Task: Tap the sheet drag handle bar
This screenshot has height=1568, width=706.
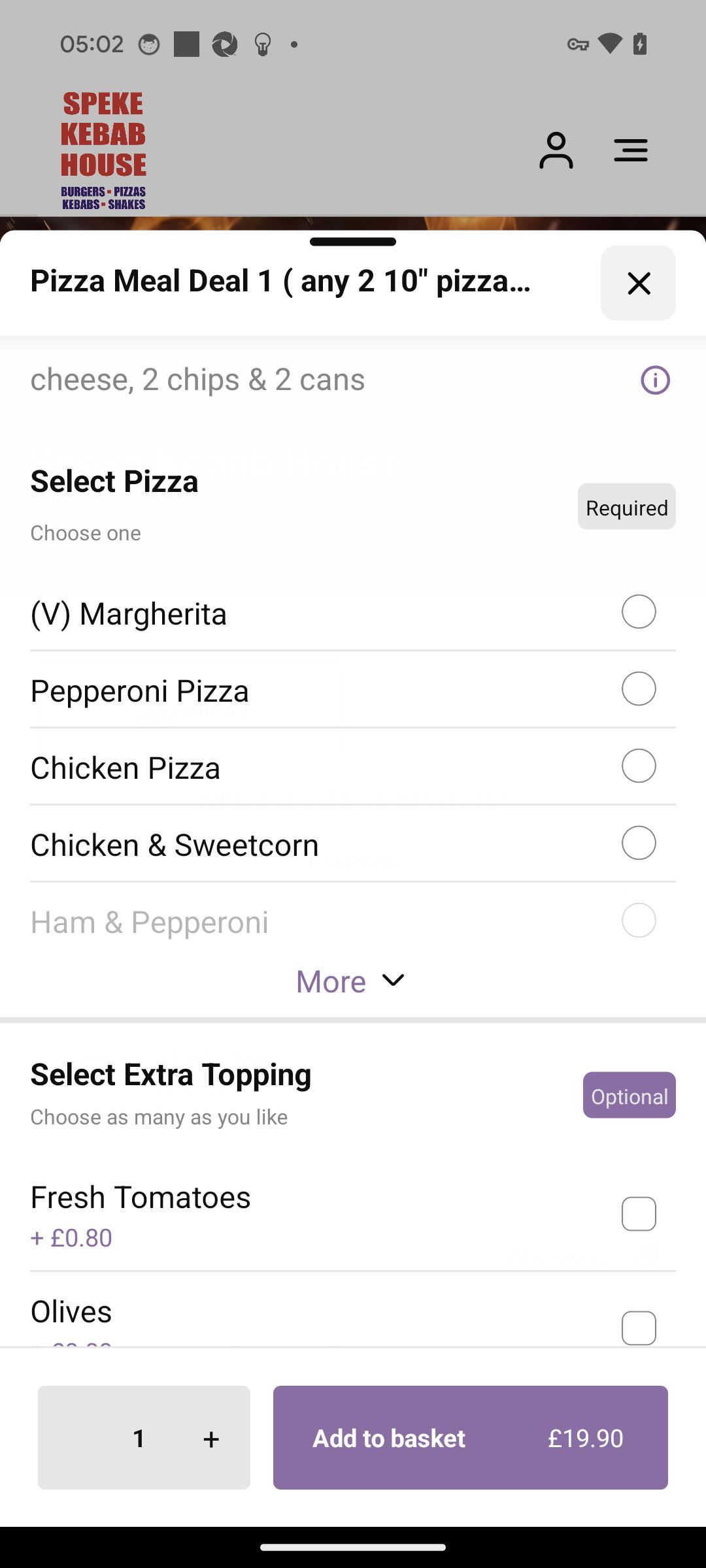Action: tap(353, 242)
